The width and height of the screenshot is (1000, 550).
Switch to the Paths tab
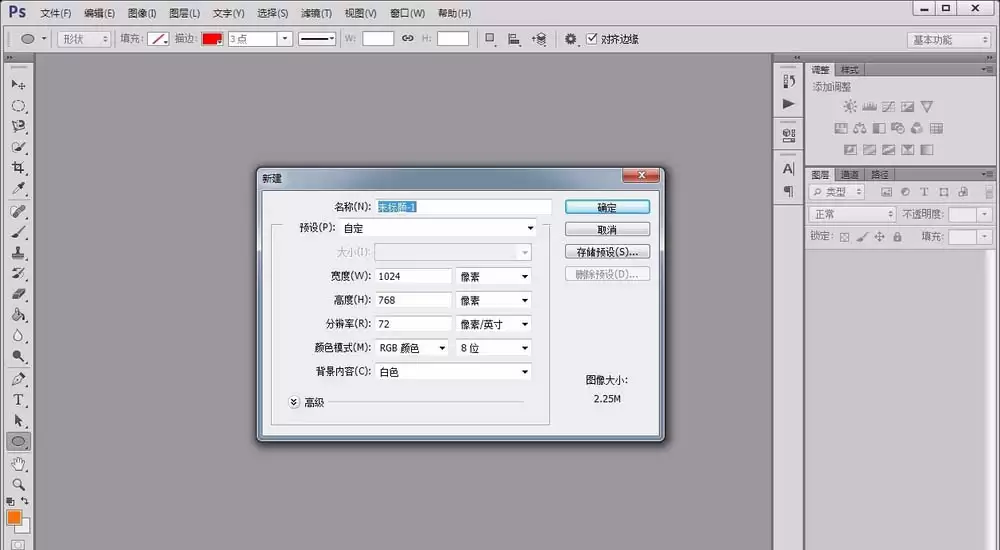(x=879, y=174)
